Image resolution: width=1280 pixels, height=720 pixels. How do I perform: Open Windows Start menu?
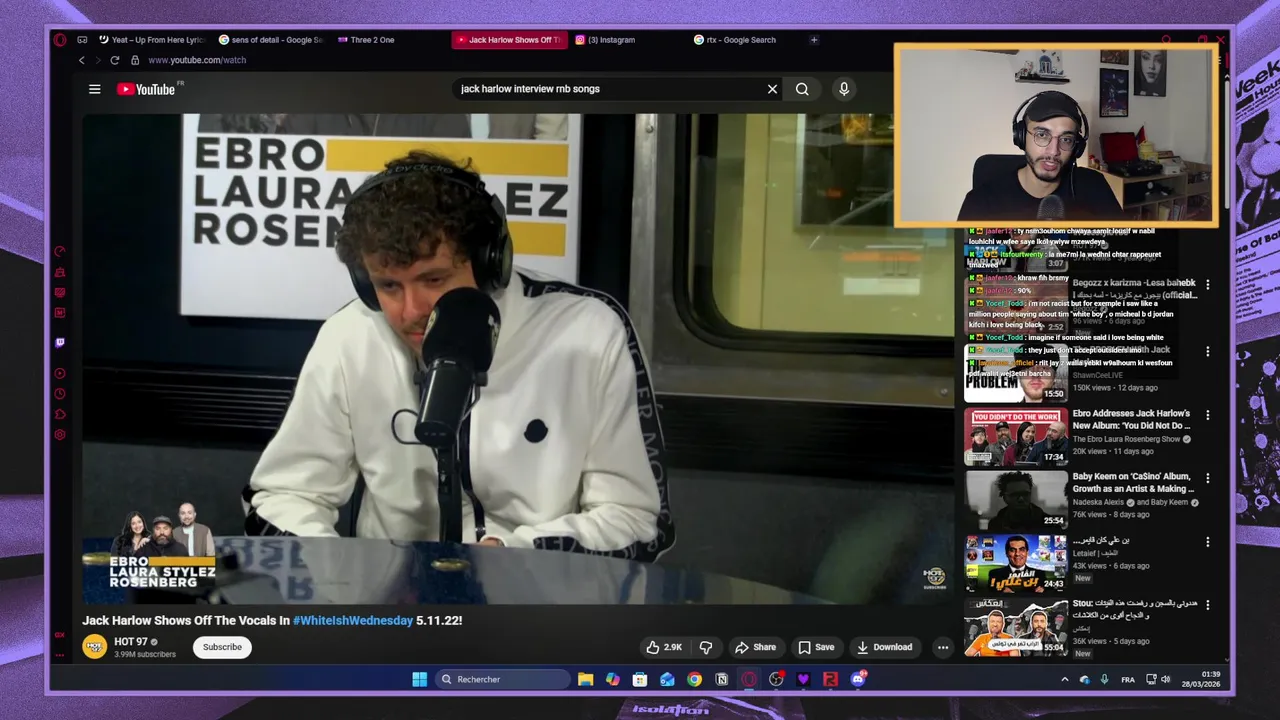(x=420, y=679)
